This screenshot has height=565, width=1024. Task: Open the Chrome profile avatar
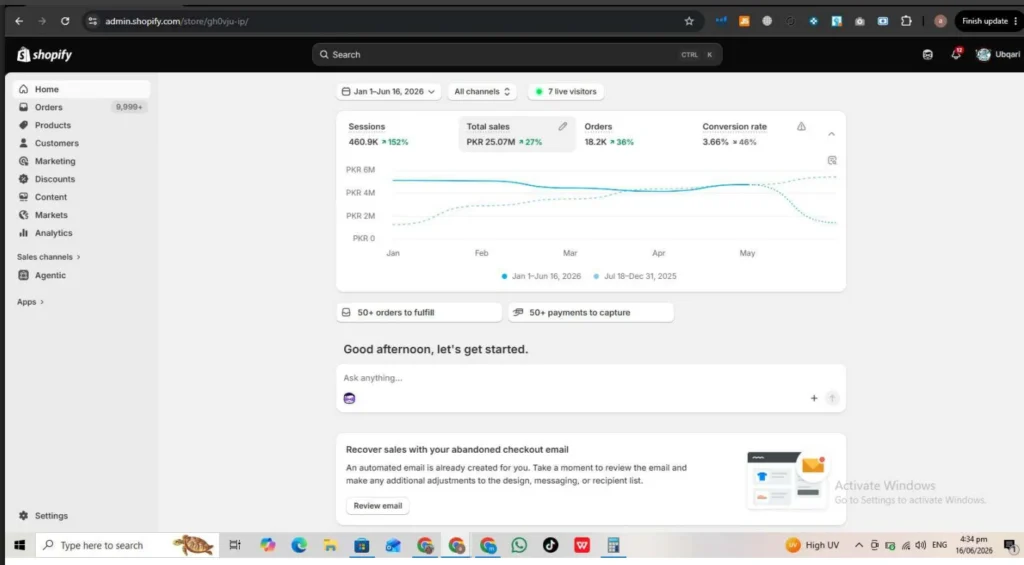click(940, 21)
